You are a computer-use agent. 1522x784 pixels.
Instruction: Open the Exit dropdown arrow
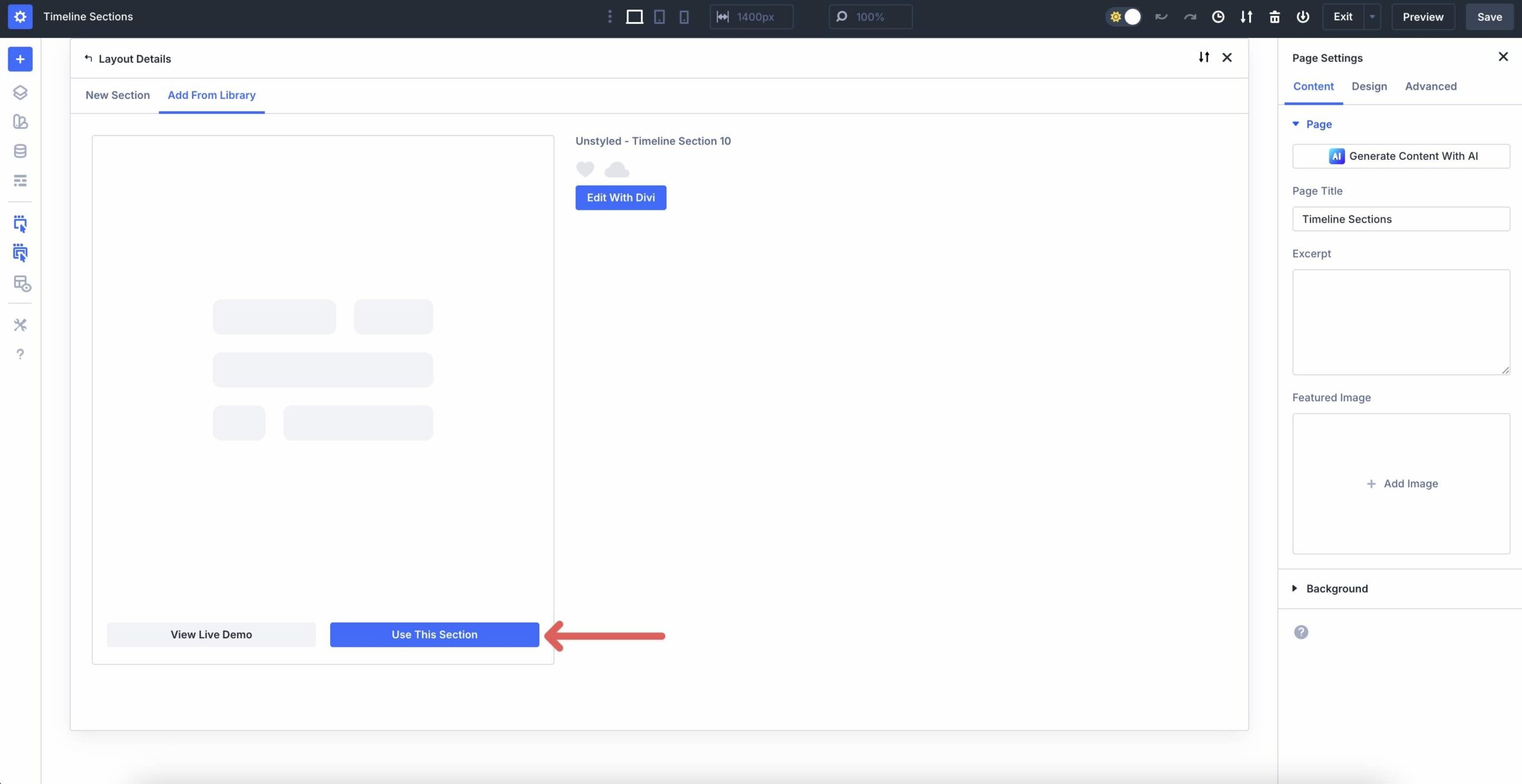[1372, 17]
